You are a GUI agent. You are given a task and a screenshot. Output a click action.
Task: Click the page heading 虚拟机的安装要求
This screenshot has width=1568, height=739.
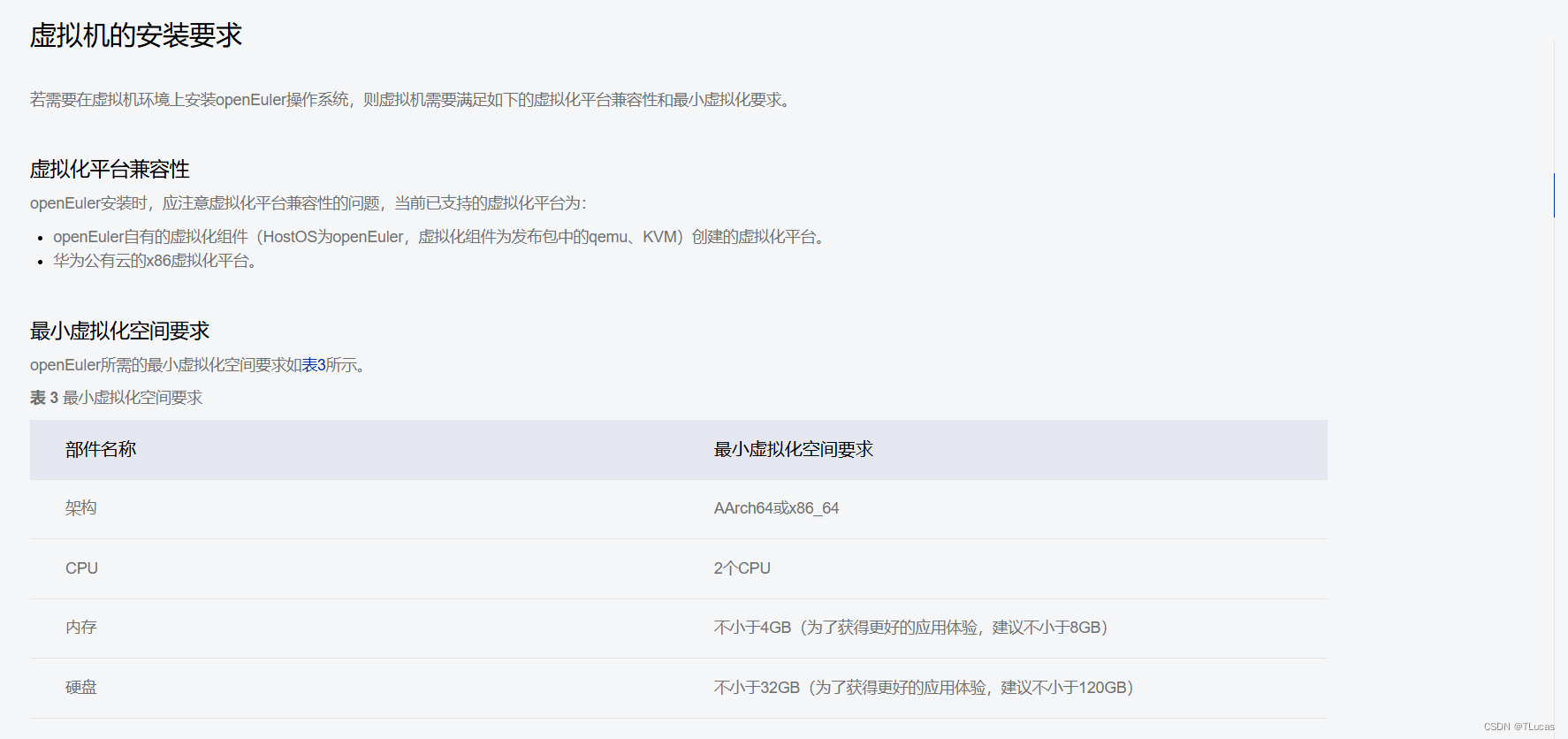point(136,35)
